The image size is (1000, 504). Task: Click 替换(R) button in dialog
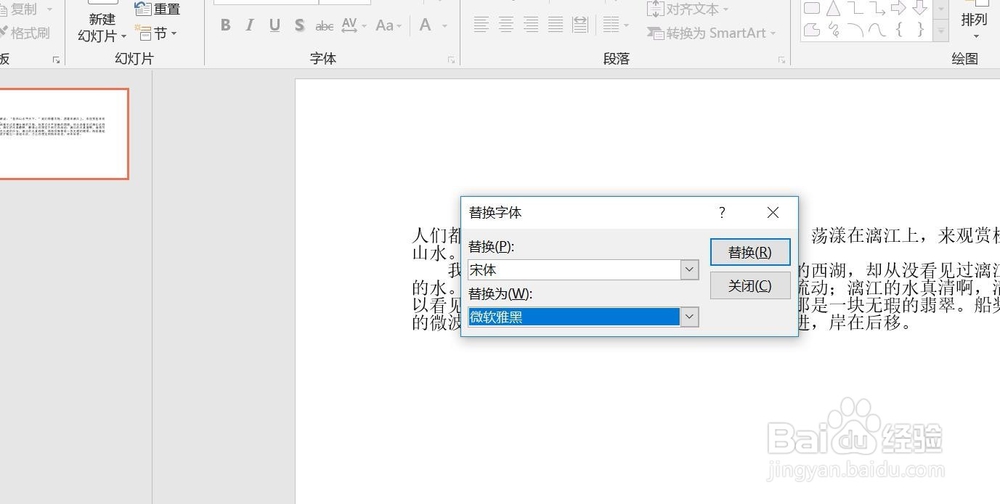pos(750,252)
